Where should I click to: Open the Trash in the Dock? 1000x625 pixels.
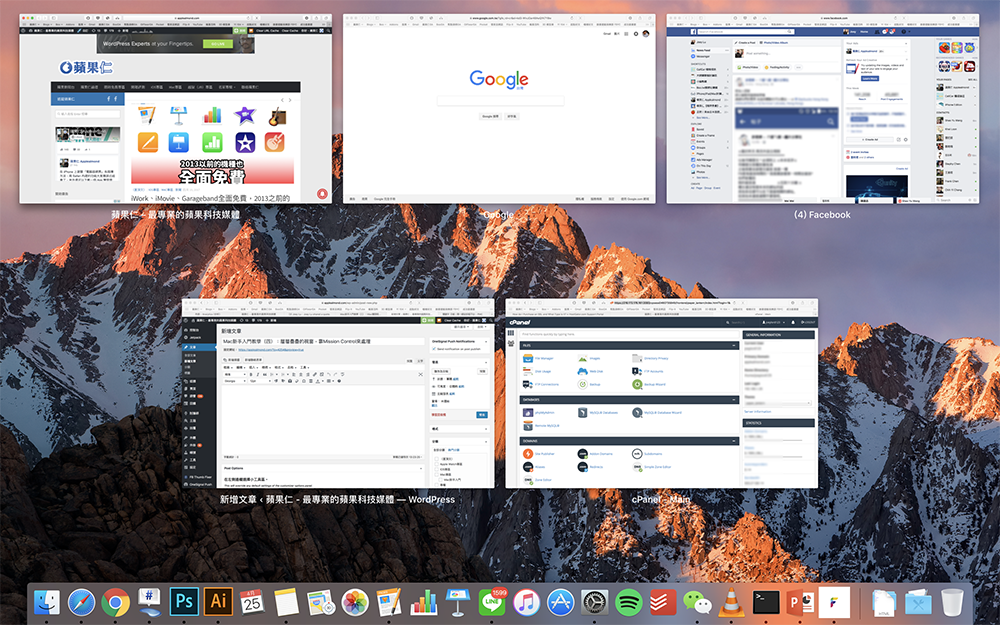point(953,602)
